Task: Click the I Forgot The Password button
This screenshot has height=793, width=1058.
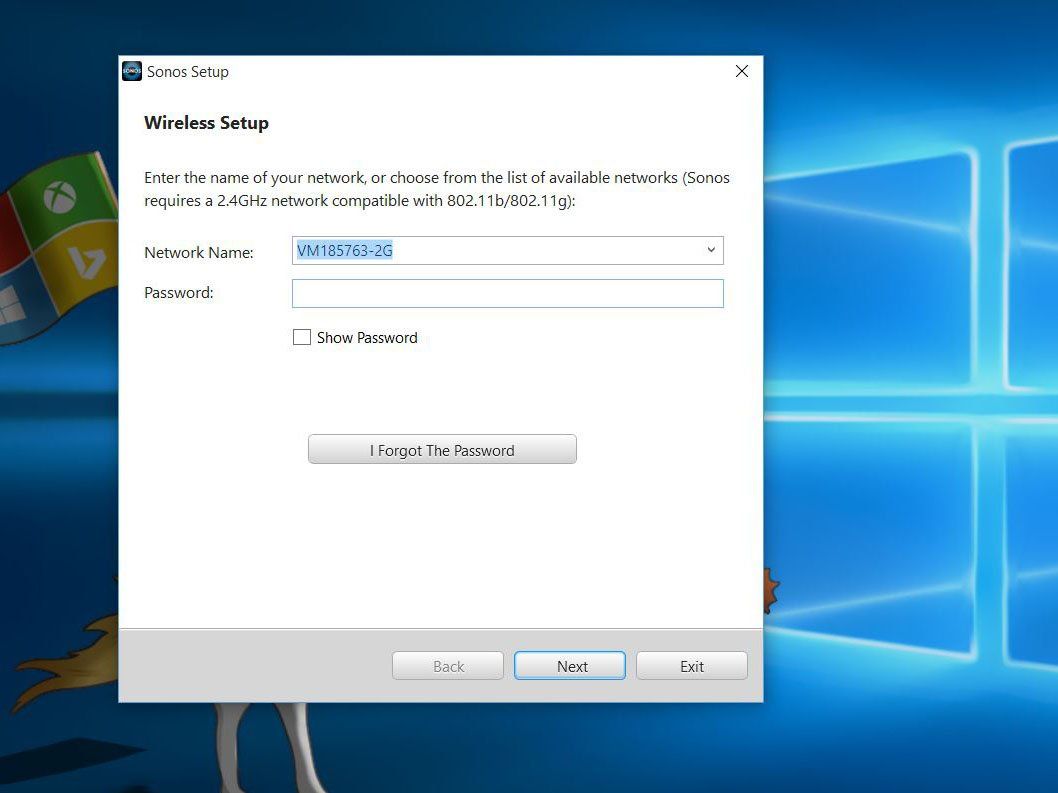Action: point(442,449)
